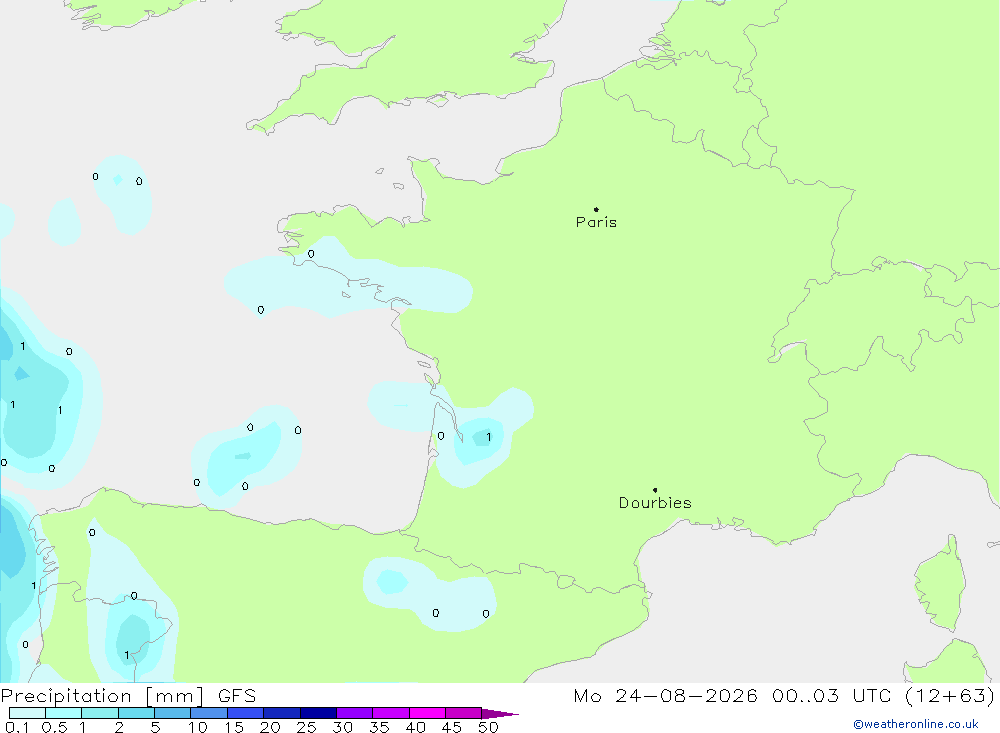The height and width of the screenshot is (733, 1000).
Task: Click the 10 mm blue legend swatch
Action: (209, 713)
